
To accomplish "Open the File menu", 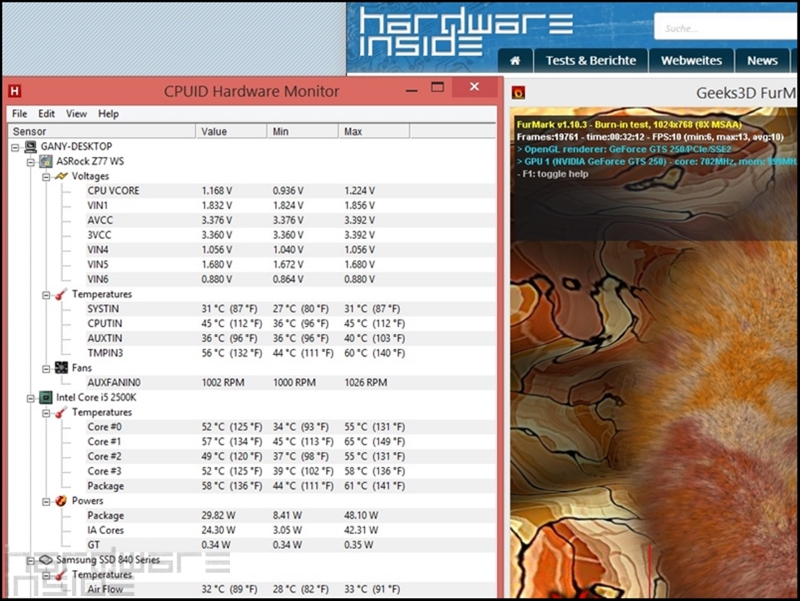I will click(19, 114).
